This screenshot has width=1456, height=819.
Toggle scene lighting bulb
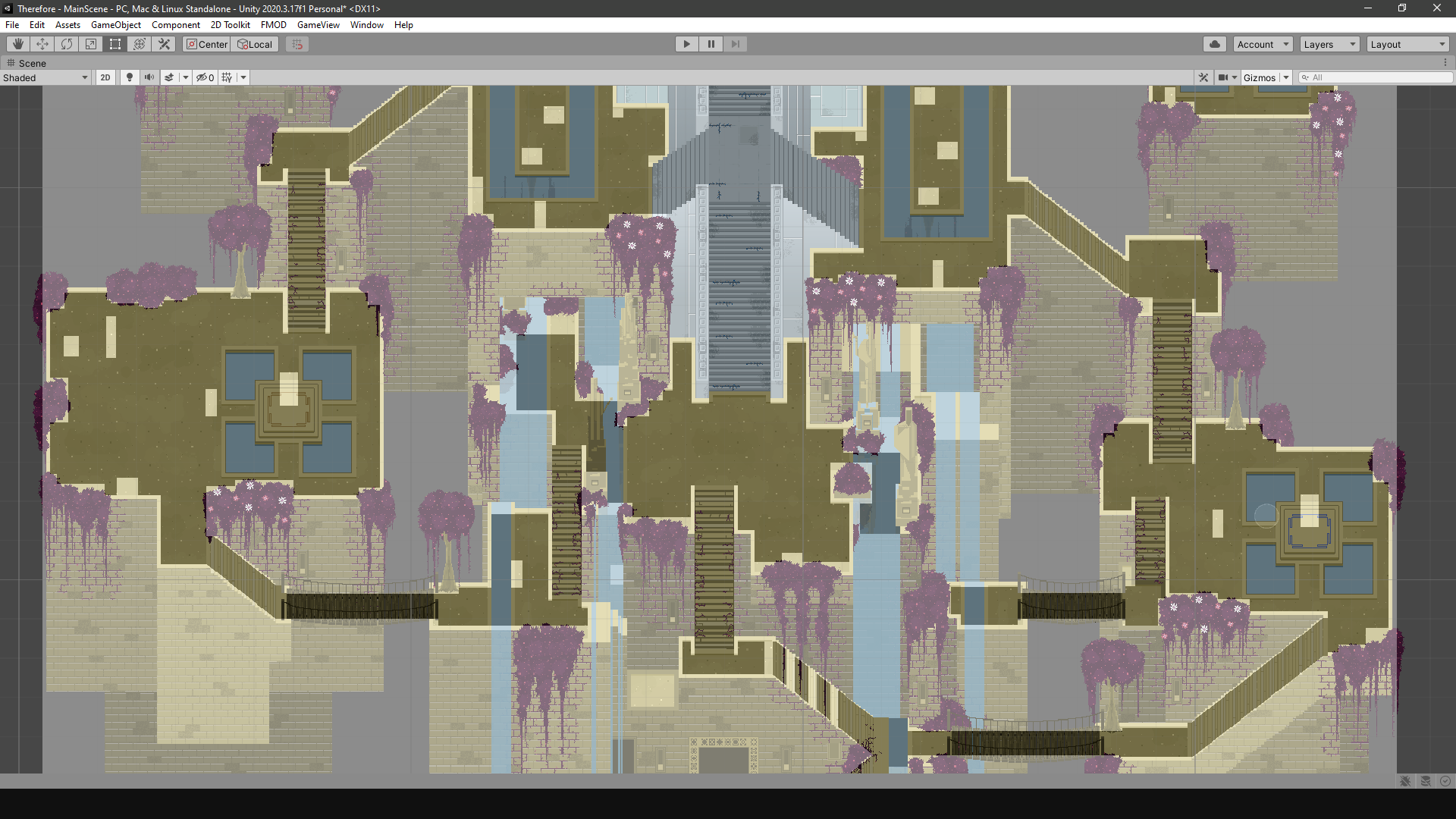(130, 77)
